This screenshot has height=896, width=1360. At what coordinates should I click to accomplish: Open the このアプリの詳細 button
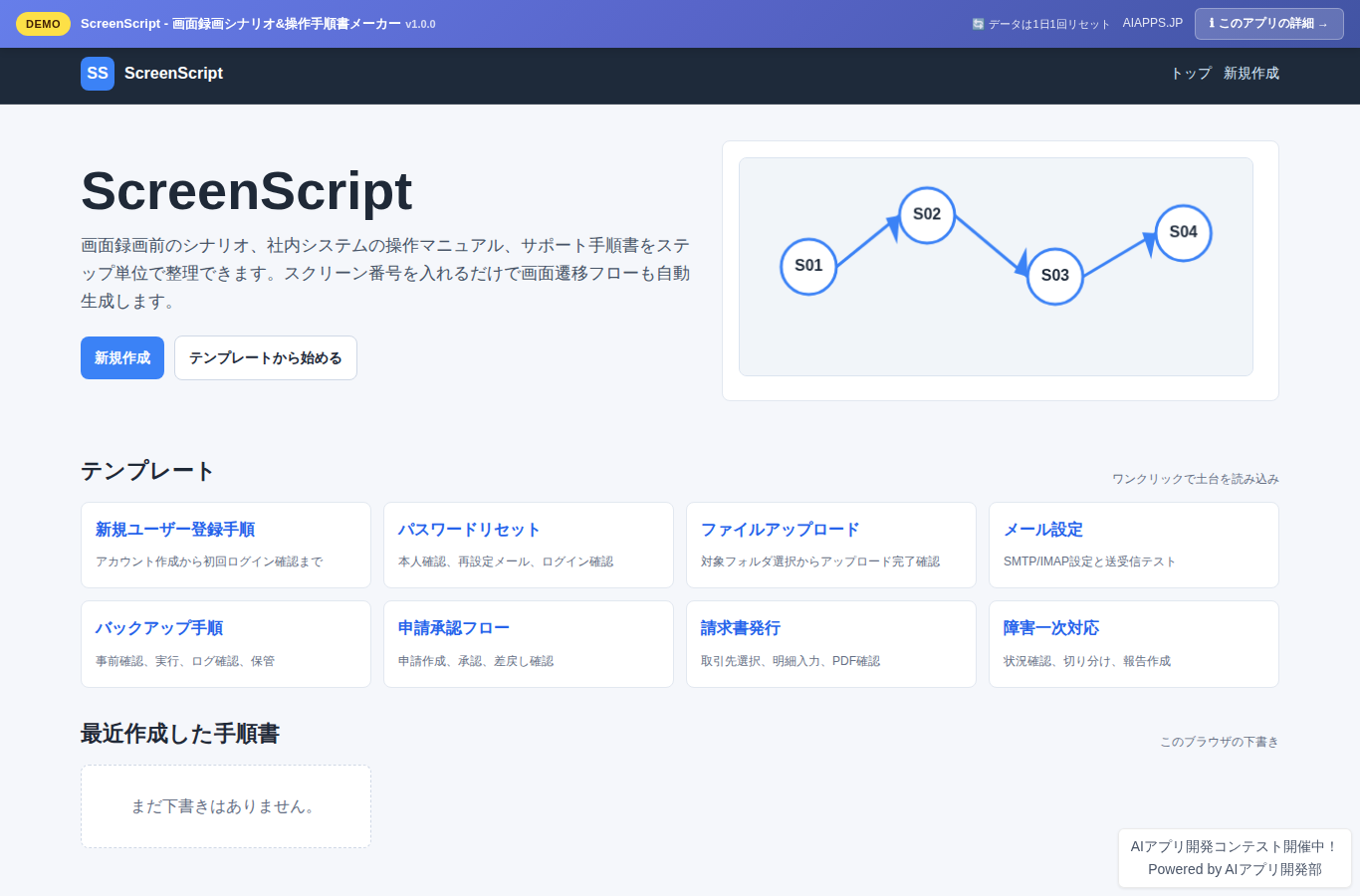click(x=1268, y=24)
